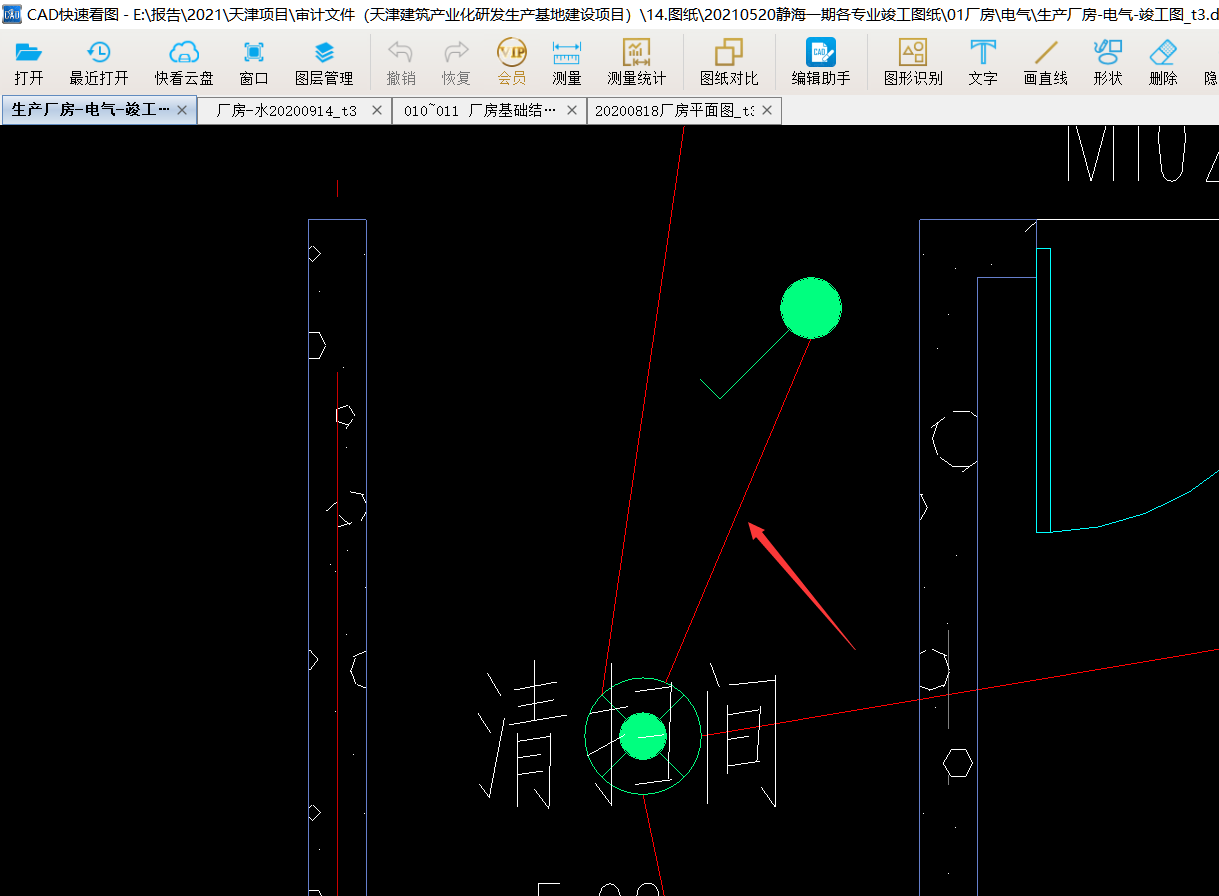The image size is (1219, 896).
Task: Close the 20200818厂房平面图 tab
Action: 767,111
